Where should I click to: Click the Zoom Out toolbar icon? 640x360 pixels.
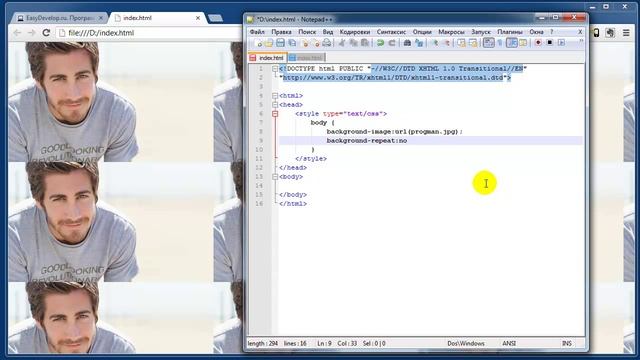point(447,43)
